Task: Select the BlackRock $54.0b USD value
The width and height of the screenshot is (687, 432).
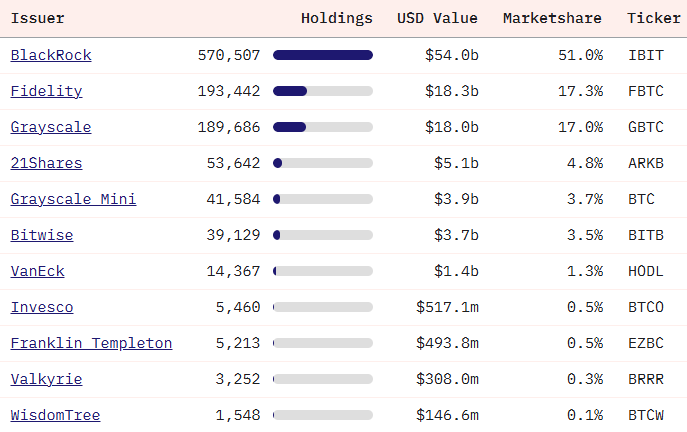Action: [x=454, y=55]
